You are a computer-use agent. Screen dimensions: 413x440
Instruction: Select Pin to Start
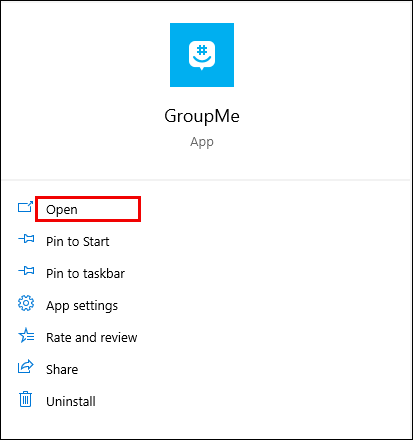[77, 241]
